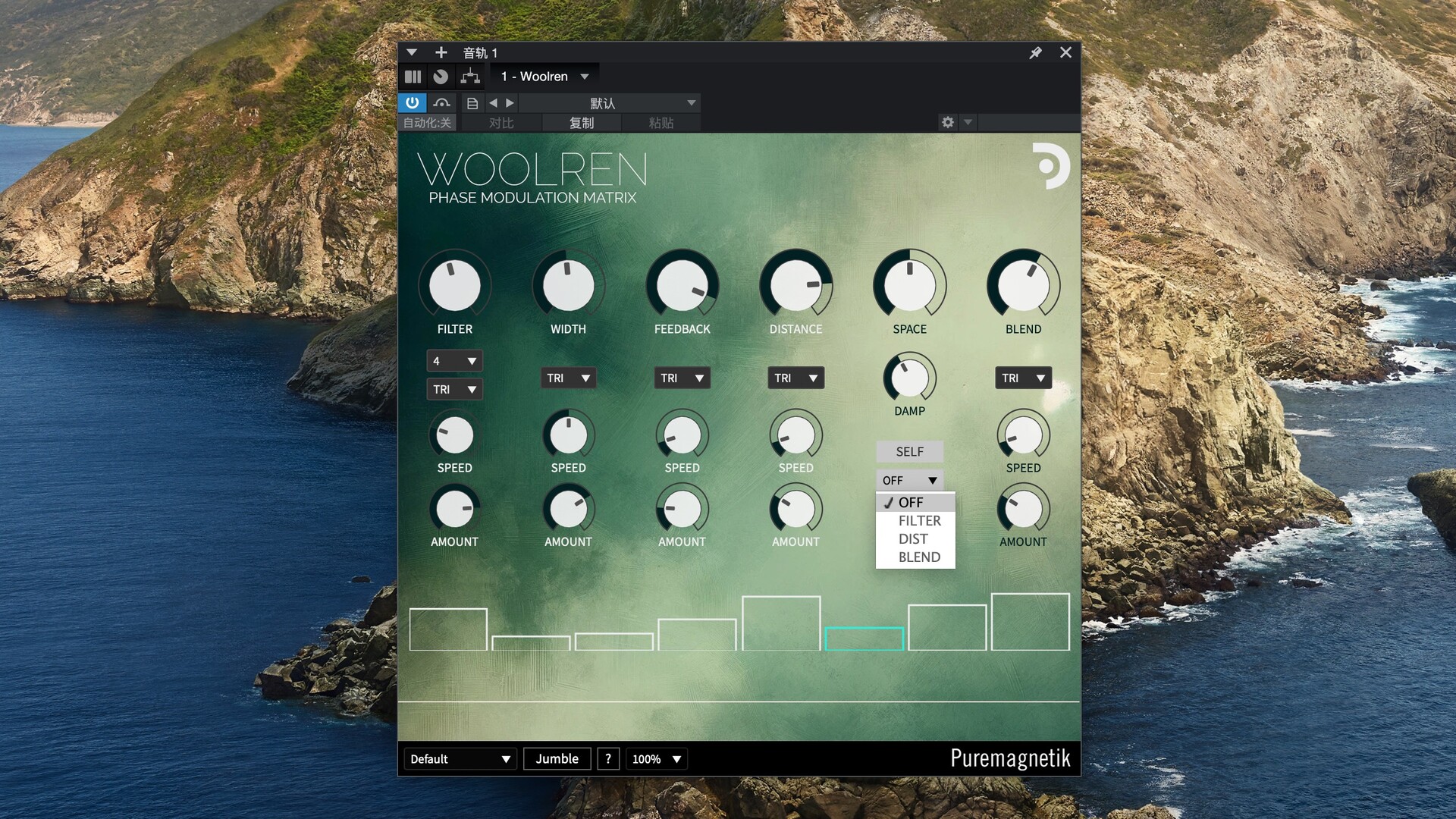Open the 默认 preset dropdown
Image resolution: width=1456 pixels, height=819 pixels.
click(609, 103)
